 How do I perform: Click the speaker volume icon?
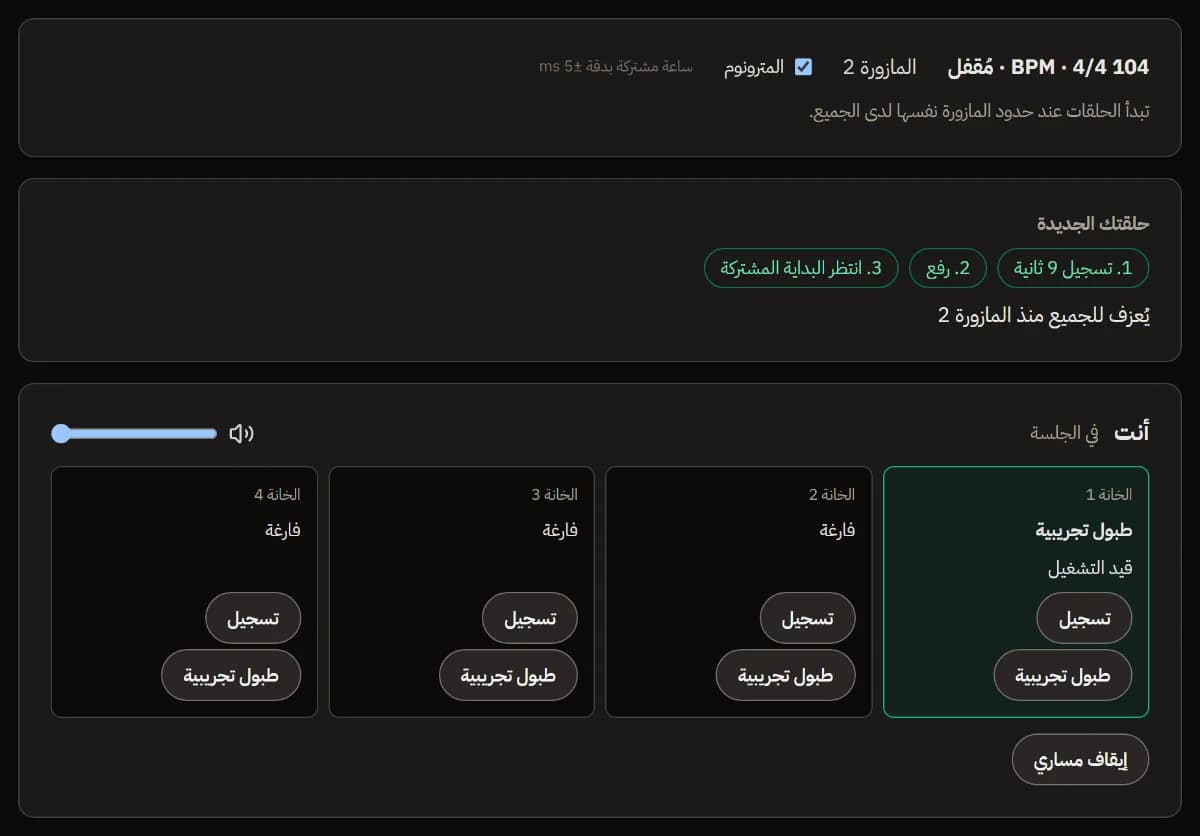point(241,433)
